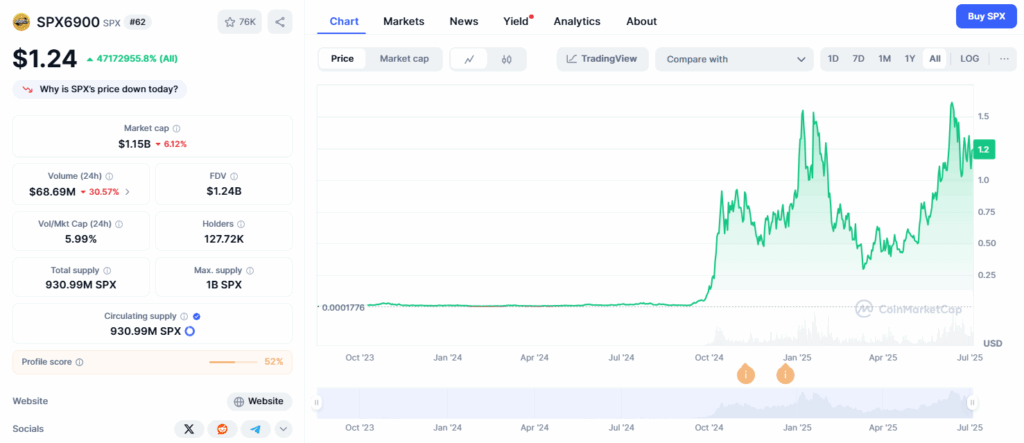Screen dimensions: 1024x443
Task: Switch to the Yield tab
Action: click(x=516, y=21)
